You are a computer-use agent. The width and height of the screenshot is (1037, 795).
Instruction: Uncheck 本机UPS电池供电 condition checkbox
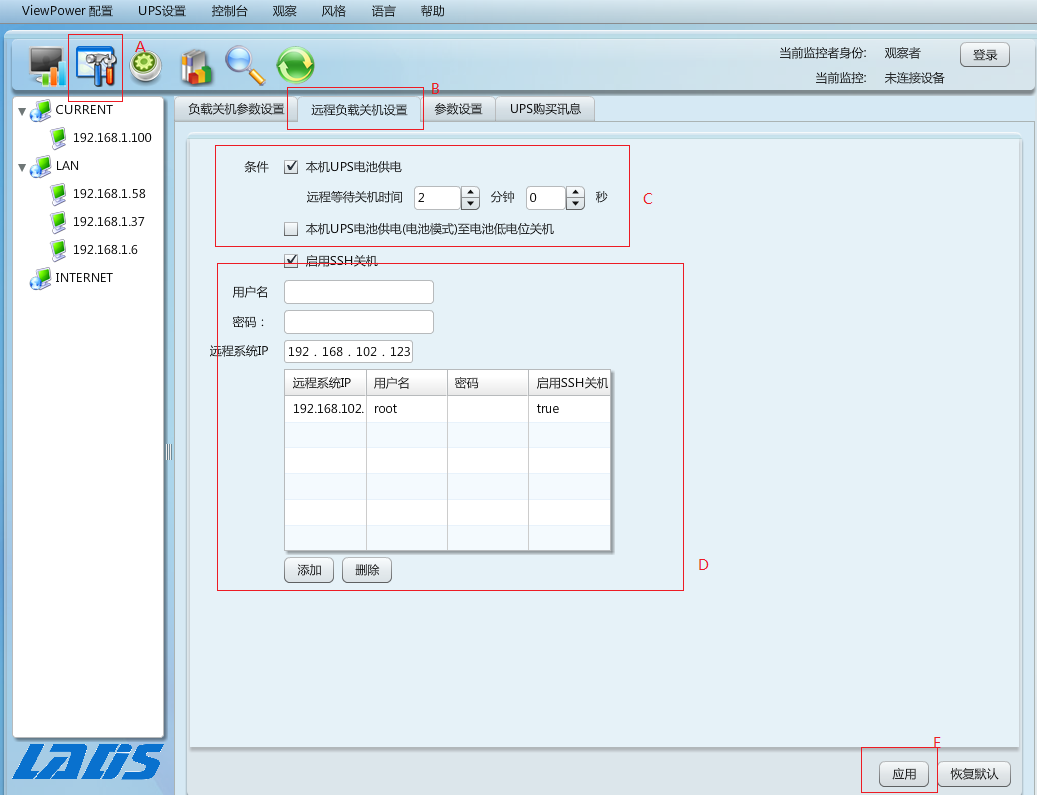click(291, 167)
